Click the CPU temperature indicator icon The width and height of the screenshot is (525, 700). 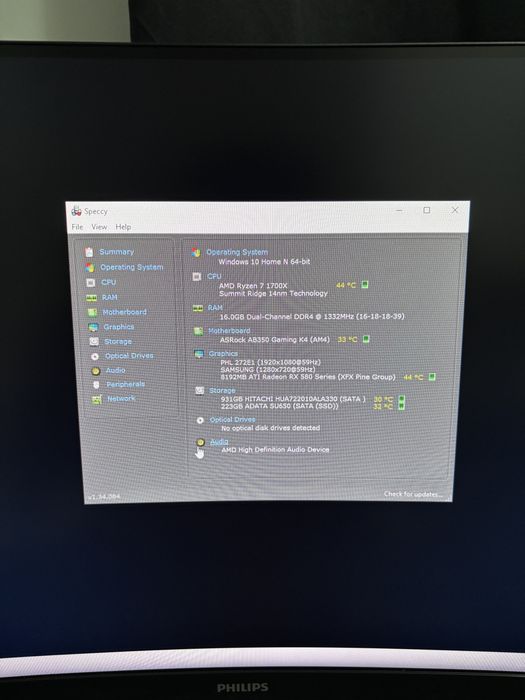coord(365,284)
